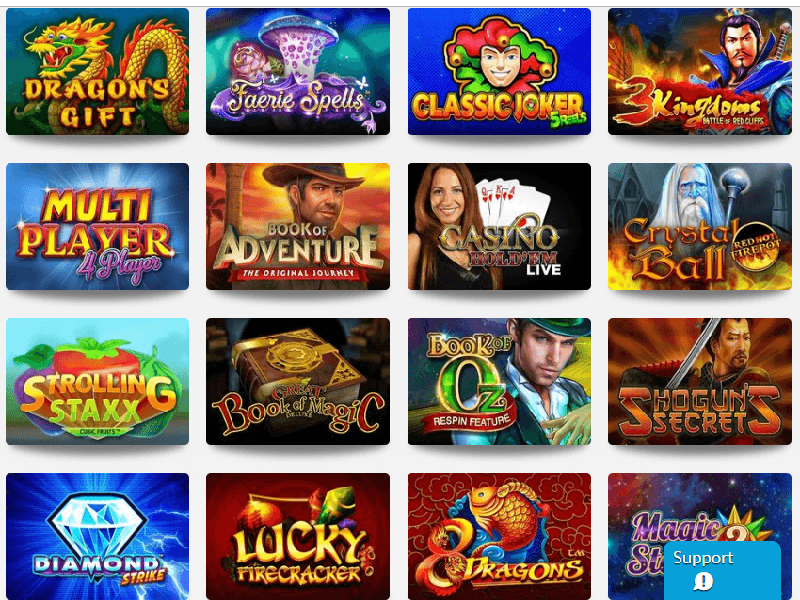Select the Classic Joker 5 Reels game
Viewport: 800px width, 600px height.
click(499, 71)
